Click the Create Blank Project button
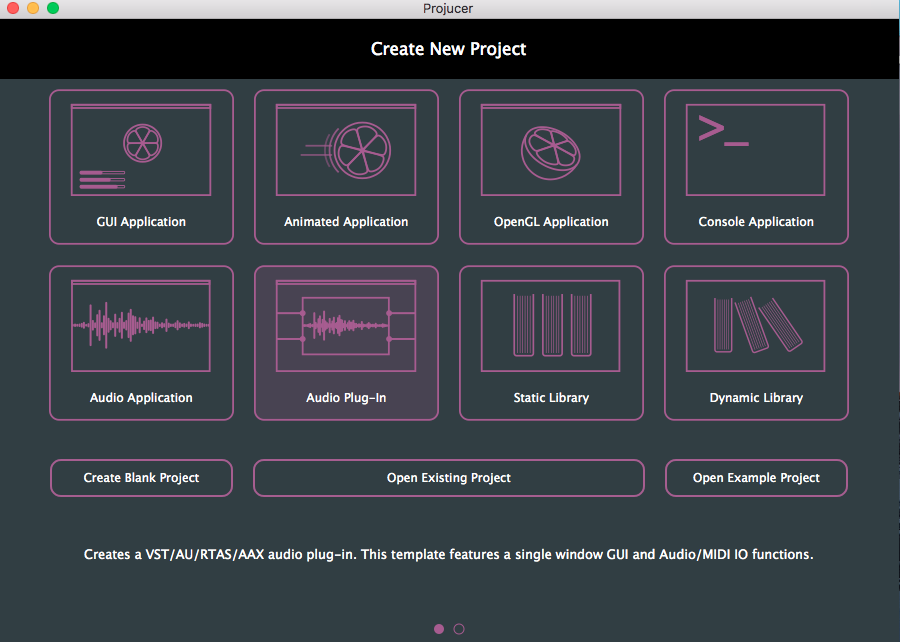Viewport: 900px width, 642px height. click(141, 478)
